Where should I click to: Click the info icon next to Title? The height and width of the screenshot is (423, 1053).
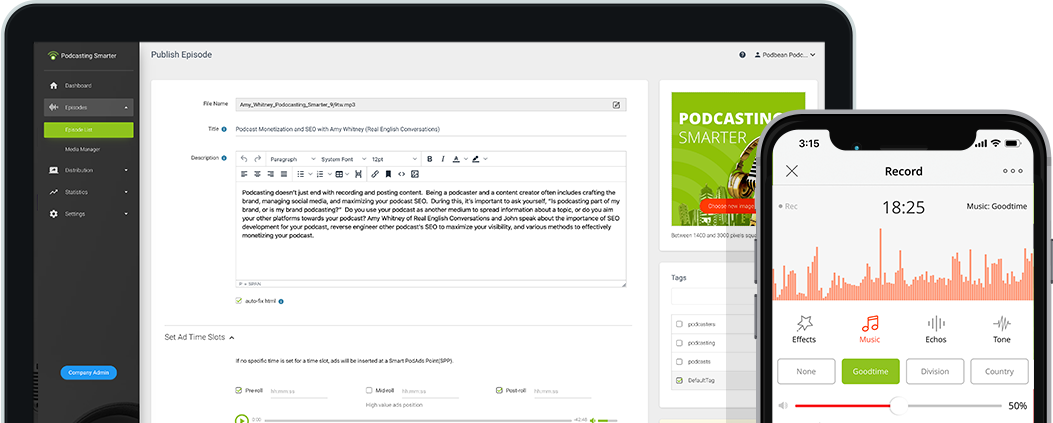(x=224, y=129)
